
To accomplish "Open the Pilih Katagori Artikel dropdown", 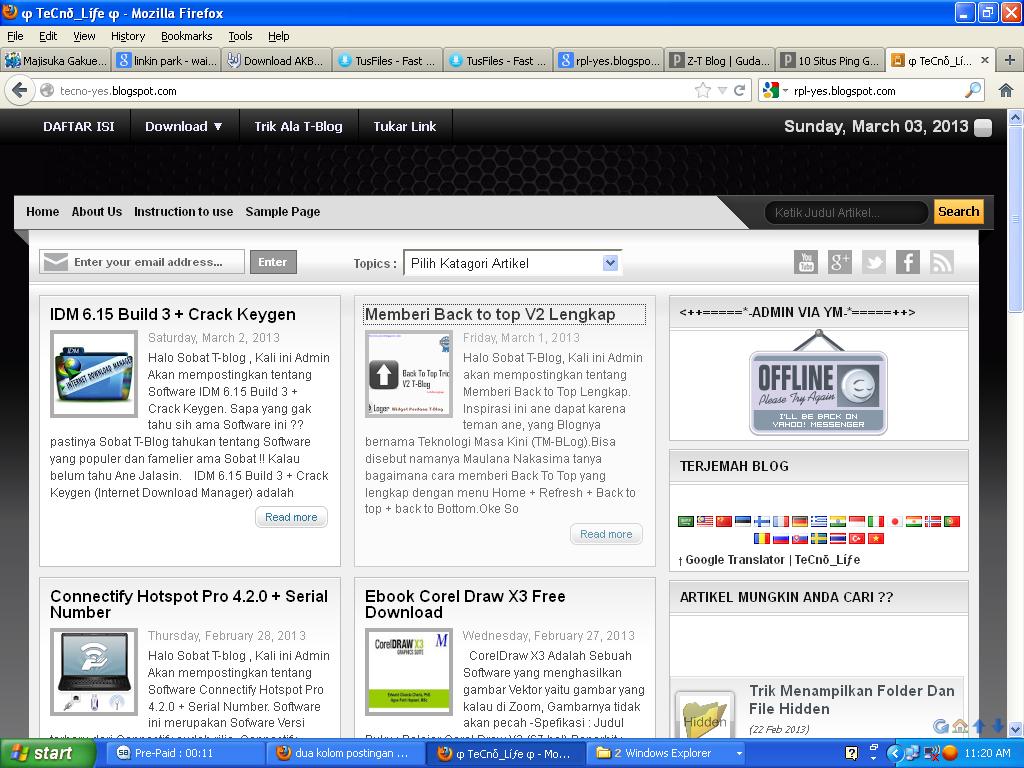I will 513,263.
